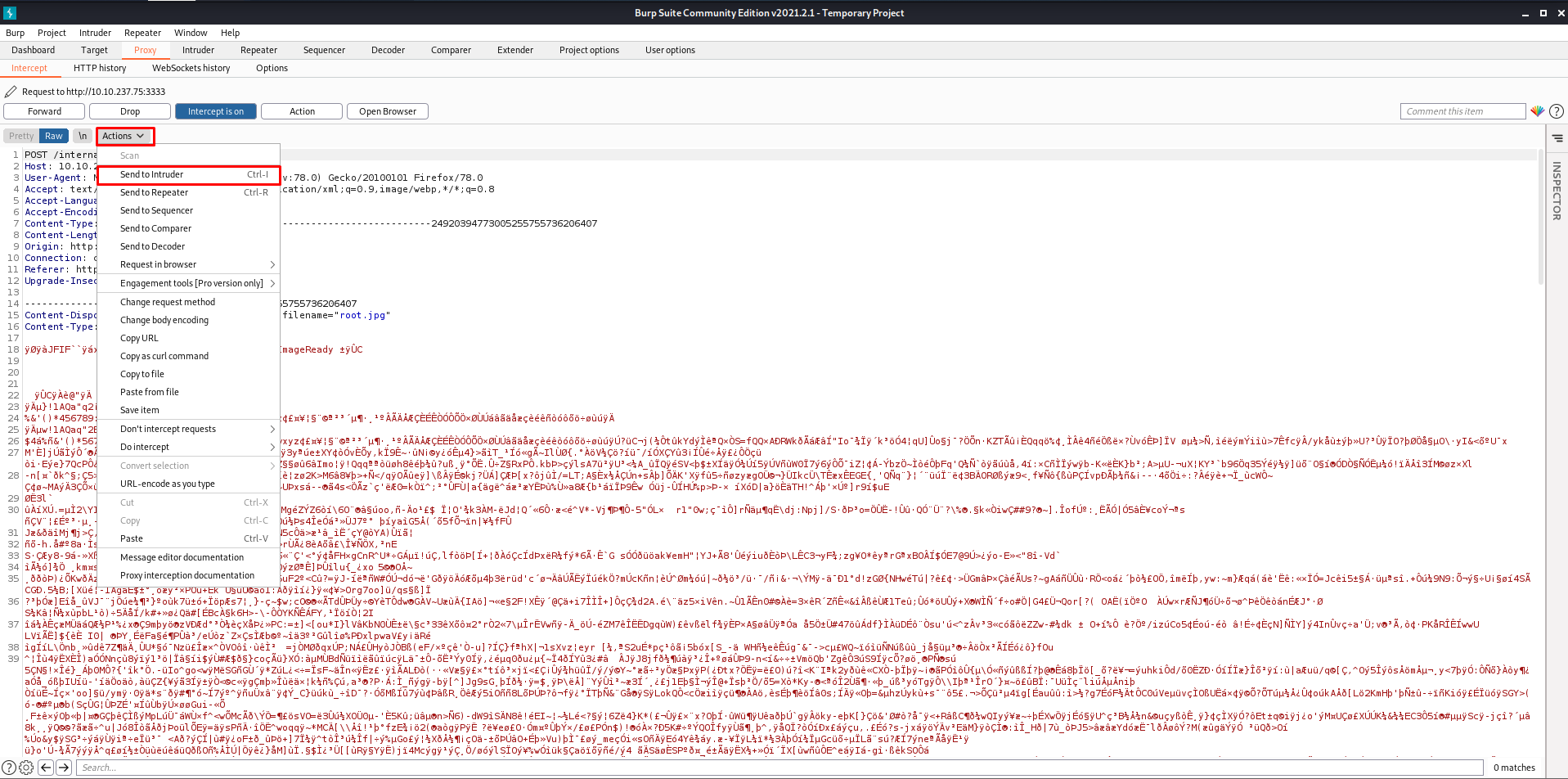Open the Inspector panel menu icon
This screenshot has width=1568, height=779.
[x=1557, y=138]
